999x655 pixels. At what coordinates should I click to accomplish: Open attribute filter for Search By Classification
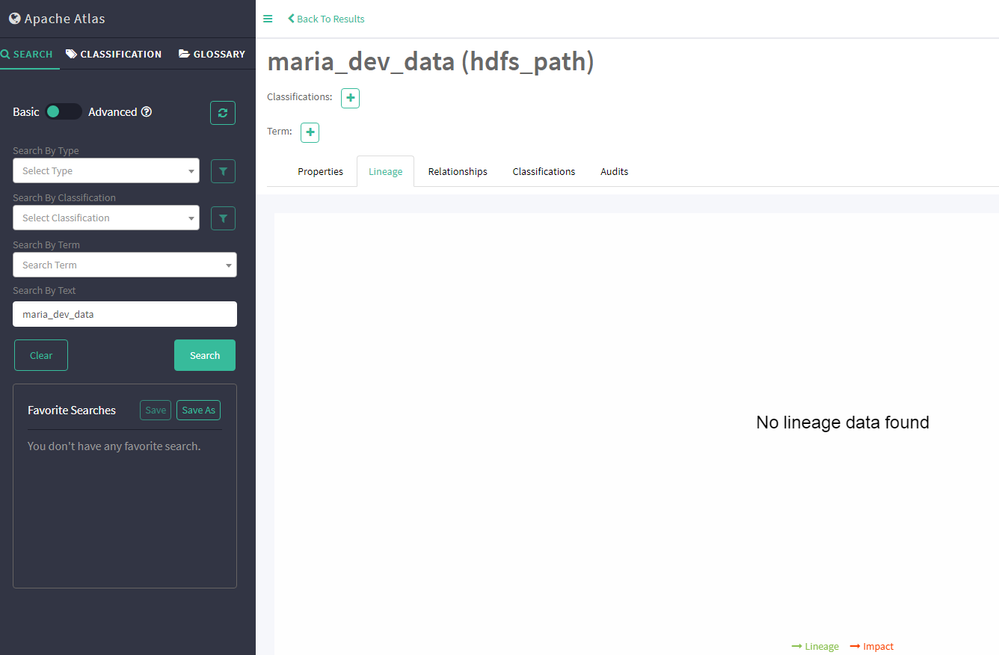(x=223, y=218)
